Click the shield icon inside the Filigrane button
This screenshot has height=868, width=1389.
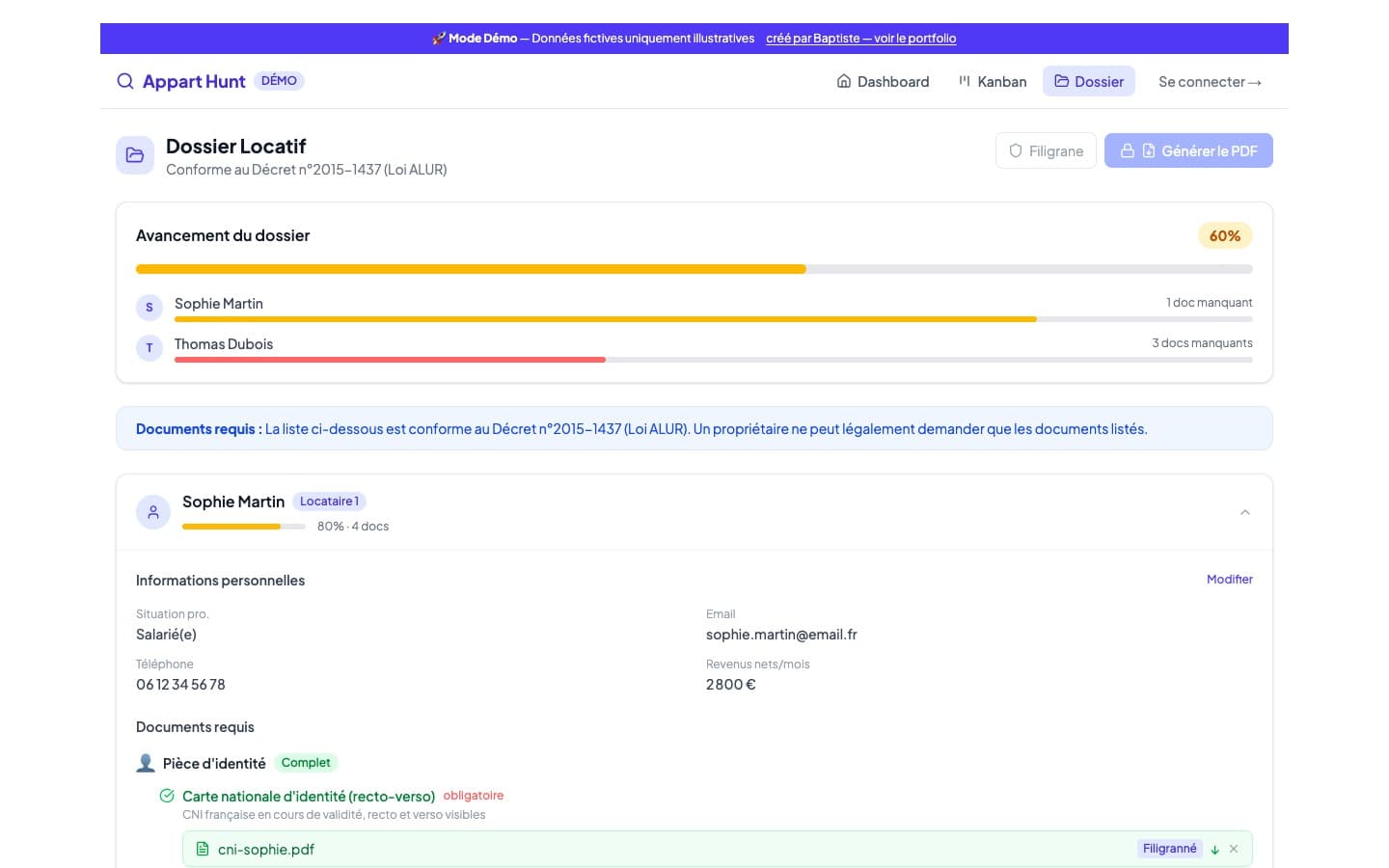[1016, 150]
